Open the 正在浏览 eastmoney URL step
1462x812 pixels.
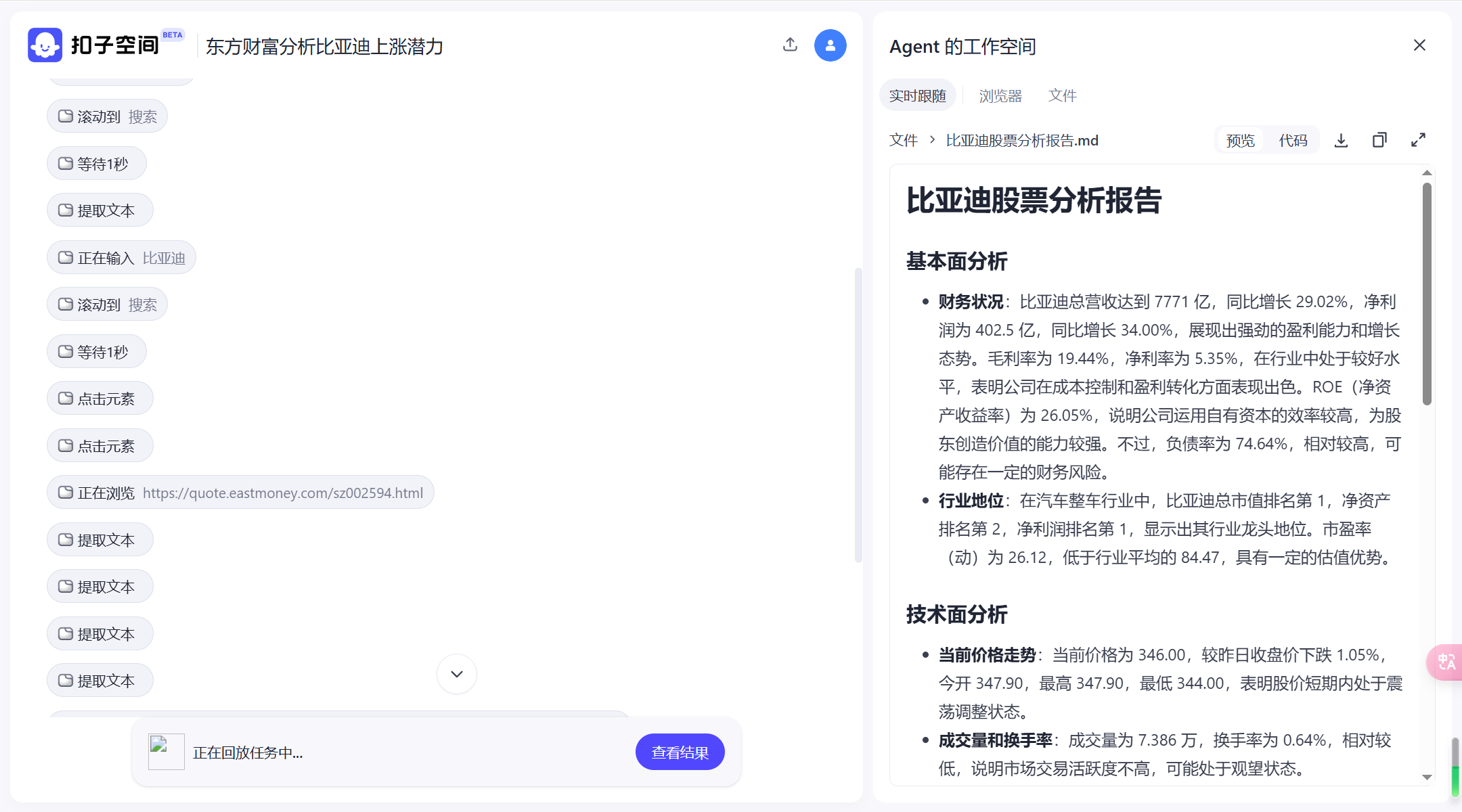240,493
